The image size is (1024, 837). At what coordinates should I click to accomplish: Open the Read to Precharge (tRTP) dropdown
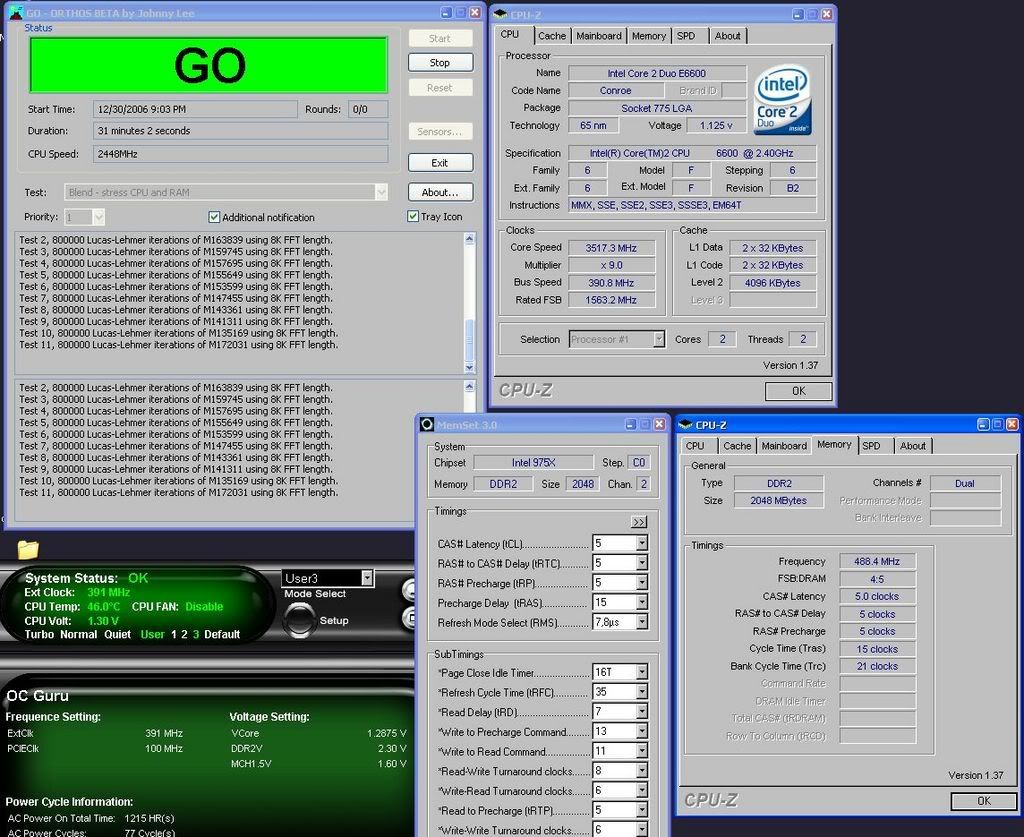642,810
